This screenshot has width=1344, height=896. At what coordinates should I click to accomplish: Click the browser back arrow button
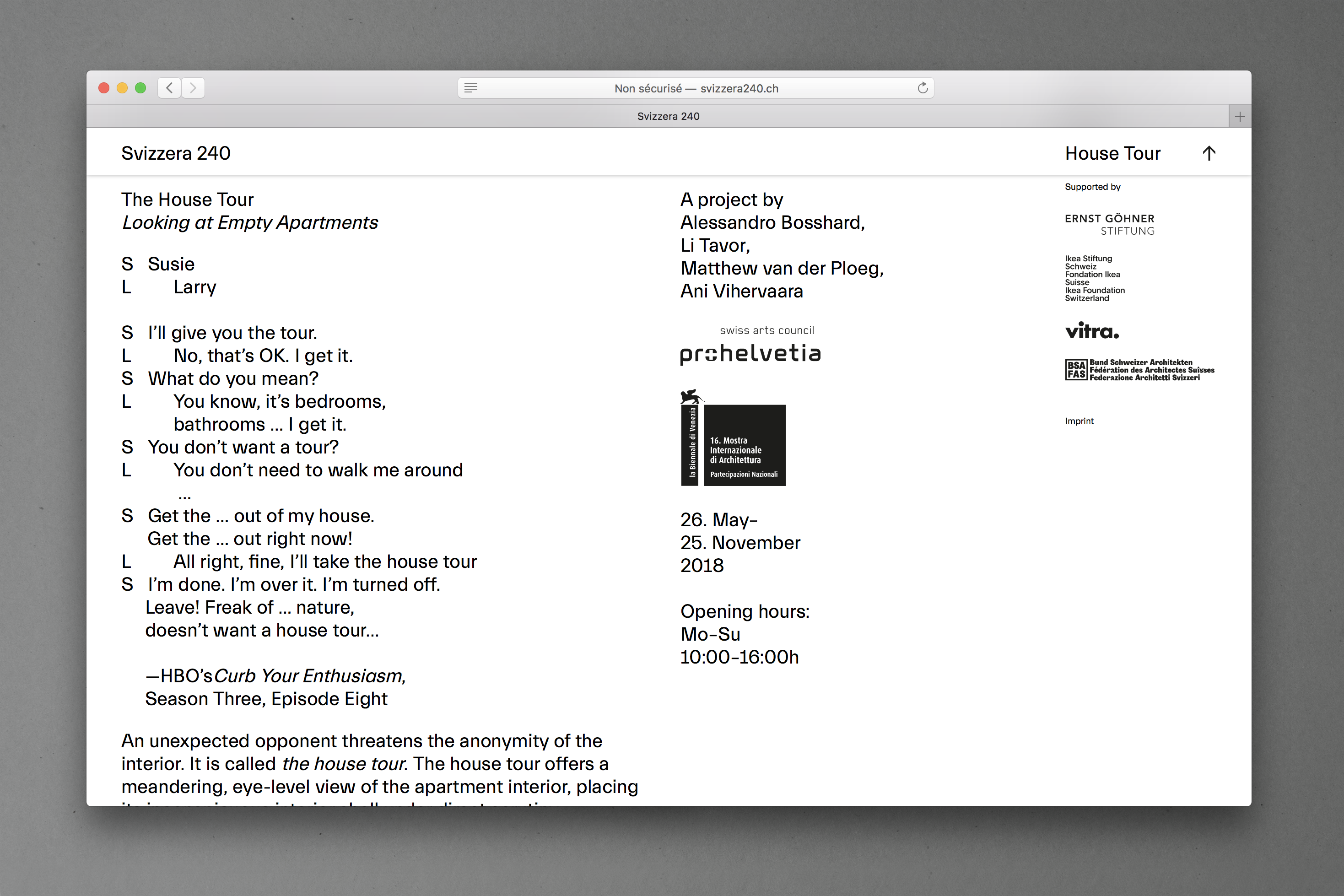click(169, 88)
